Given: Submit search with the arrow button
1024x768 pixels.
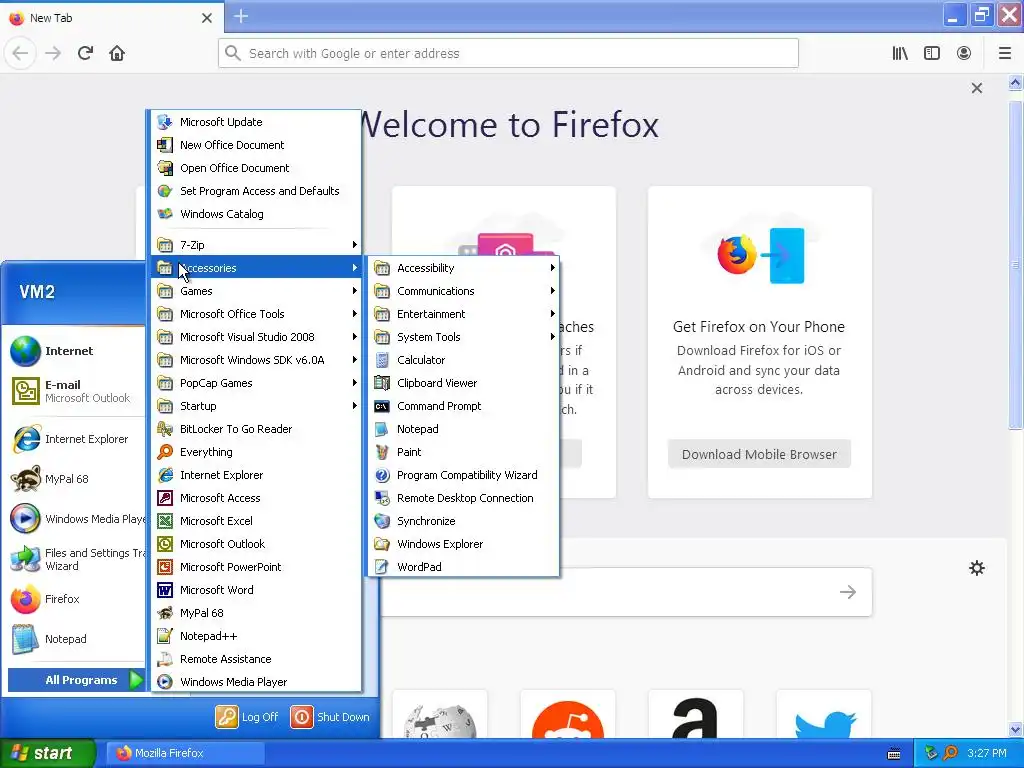Looking at the screenshot, I should (848, 592).
